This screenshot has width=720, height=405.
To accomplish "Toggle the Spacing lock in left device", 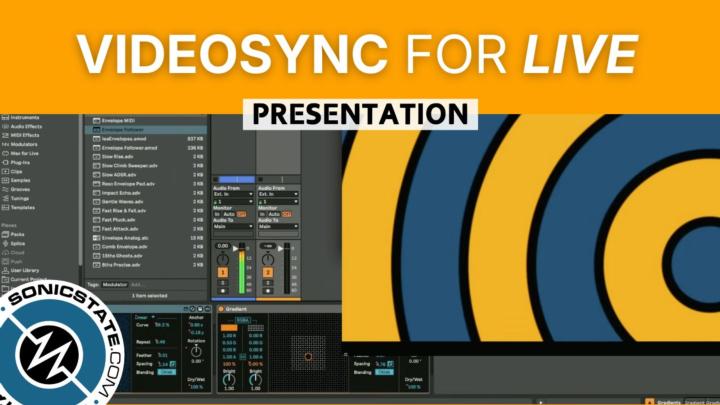I will pos(172,364).
